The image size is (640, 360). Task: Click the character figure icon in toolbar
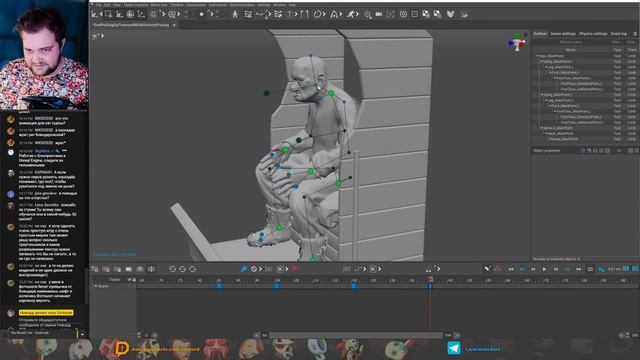pyautogui.click(x=235, y=14)
